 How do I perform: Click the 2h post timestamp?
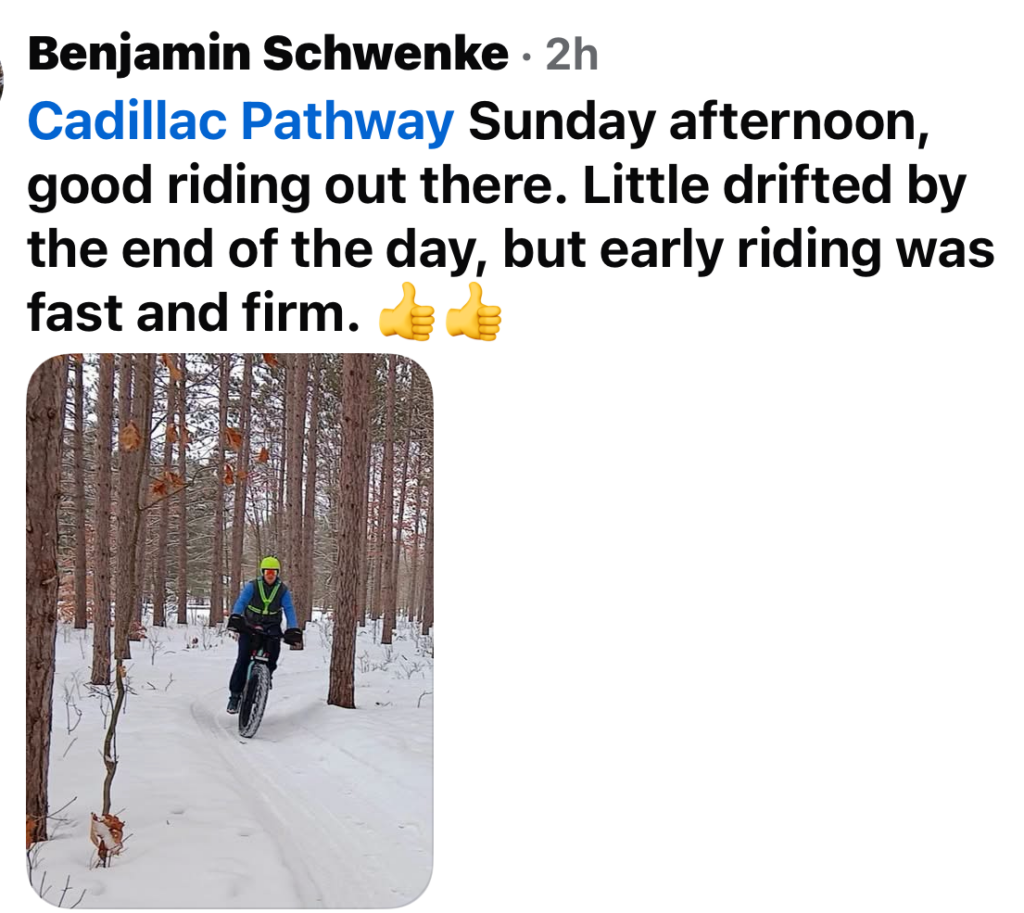click(x=572, y=56)
